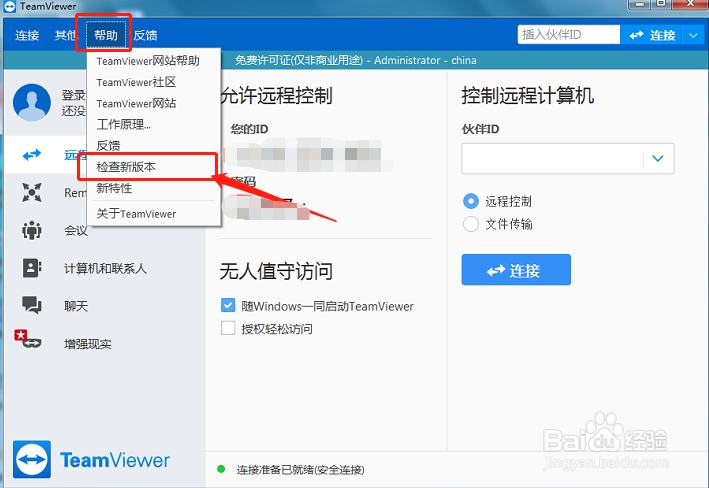This screenshot has height=488, width=709.
Task: Click the TeamViewer logo at bottom left
Action: (92, 460)
